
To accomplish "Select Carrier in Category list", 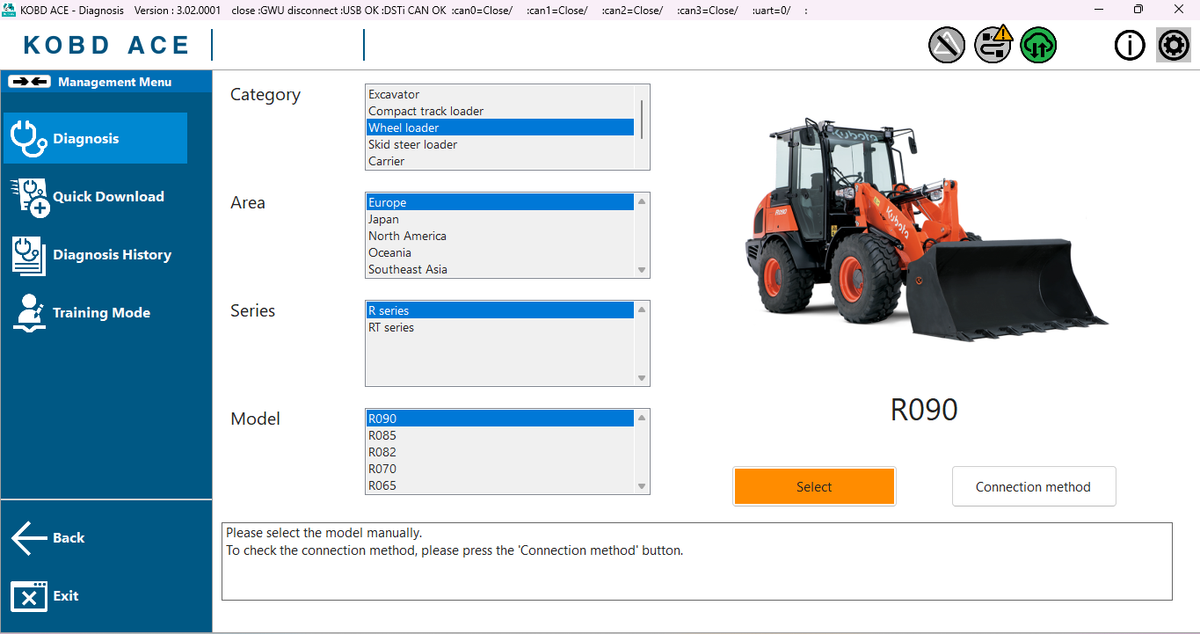I will coord(500,161).
